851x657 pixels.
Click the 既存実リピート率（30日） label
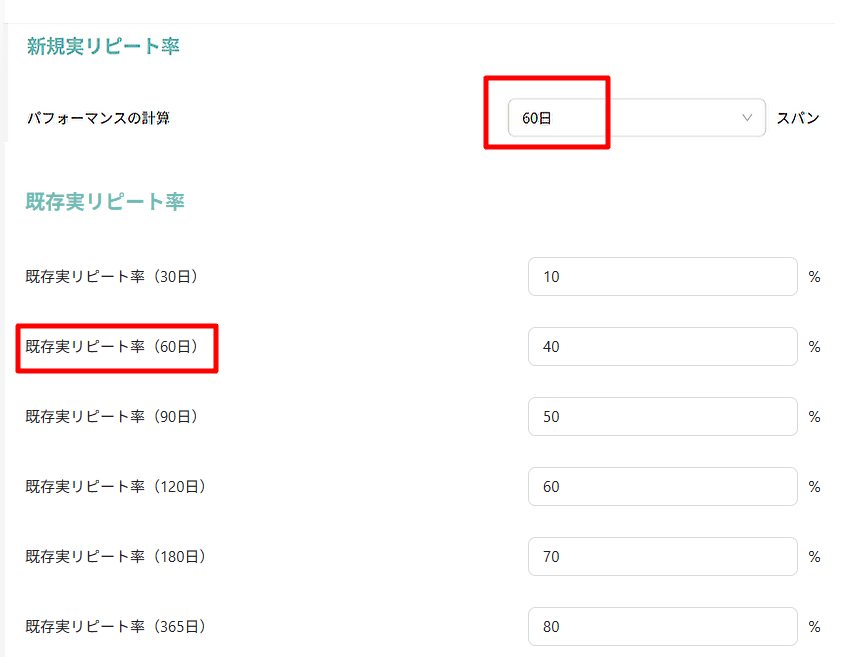pos(112,277)
